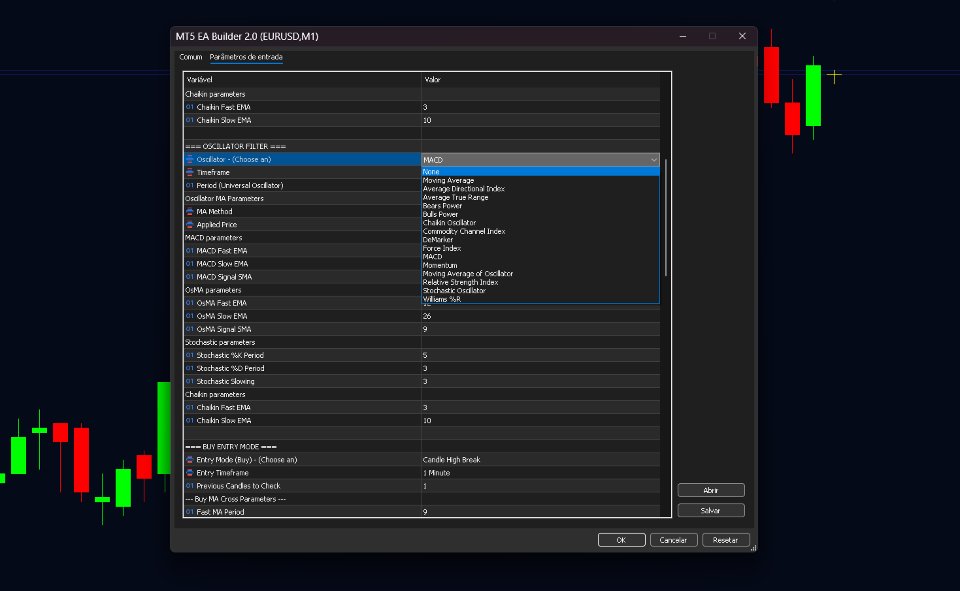Select the Bears Power option

(x=540, y=206)
